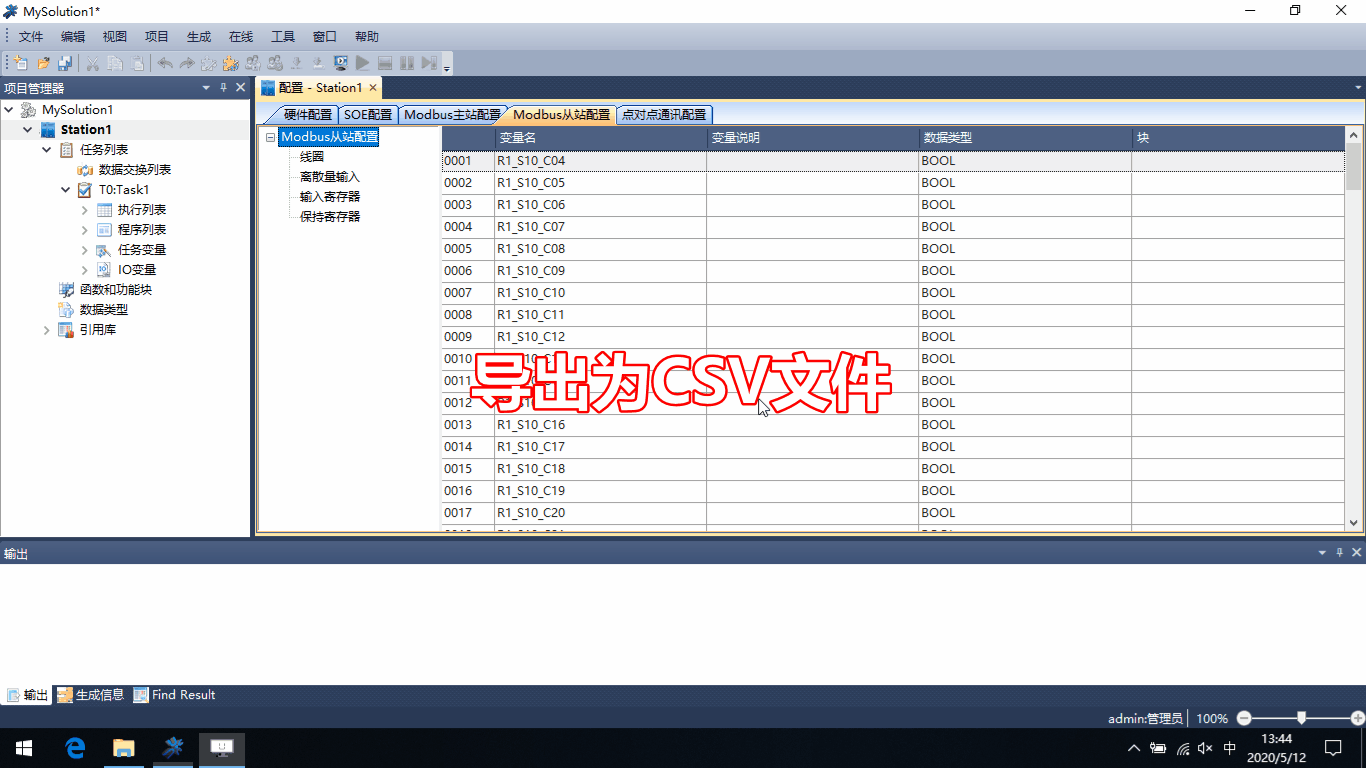Open File Explorer from the taskbar
1366x768 pixels.
[124, 748]
